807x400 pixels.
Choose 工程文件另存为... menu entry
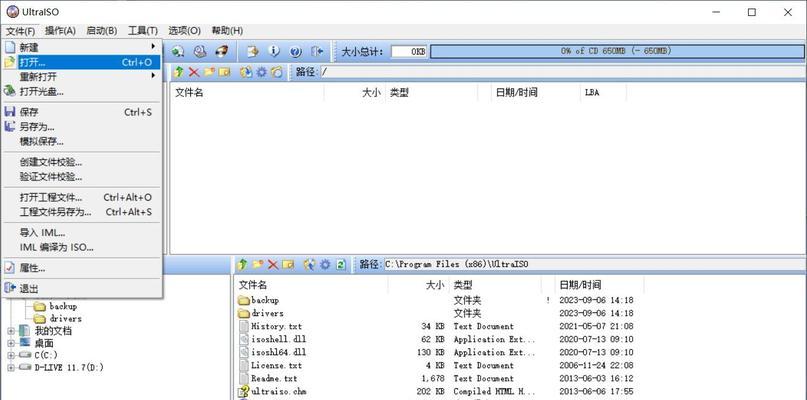click(82, 212)
